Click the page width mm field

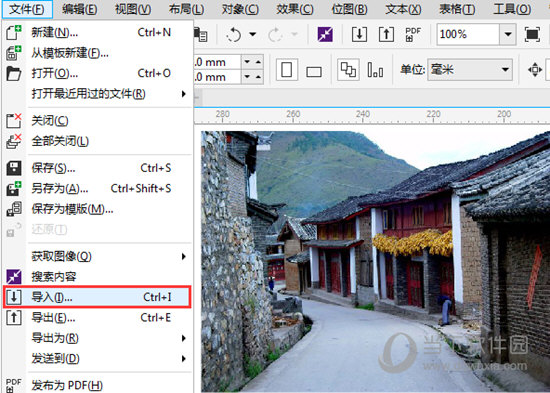[x=217, y=62]
